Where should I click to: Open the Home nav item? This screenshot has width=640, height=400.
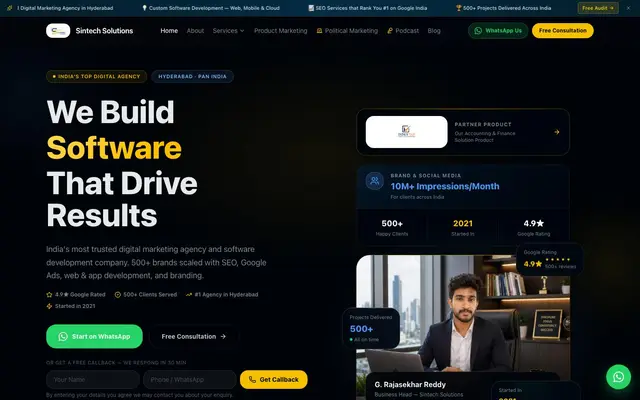pyautogui.click(x=169, y=31)
